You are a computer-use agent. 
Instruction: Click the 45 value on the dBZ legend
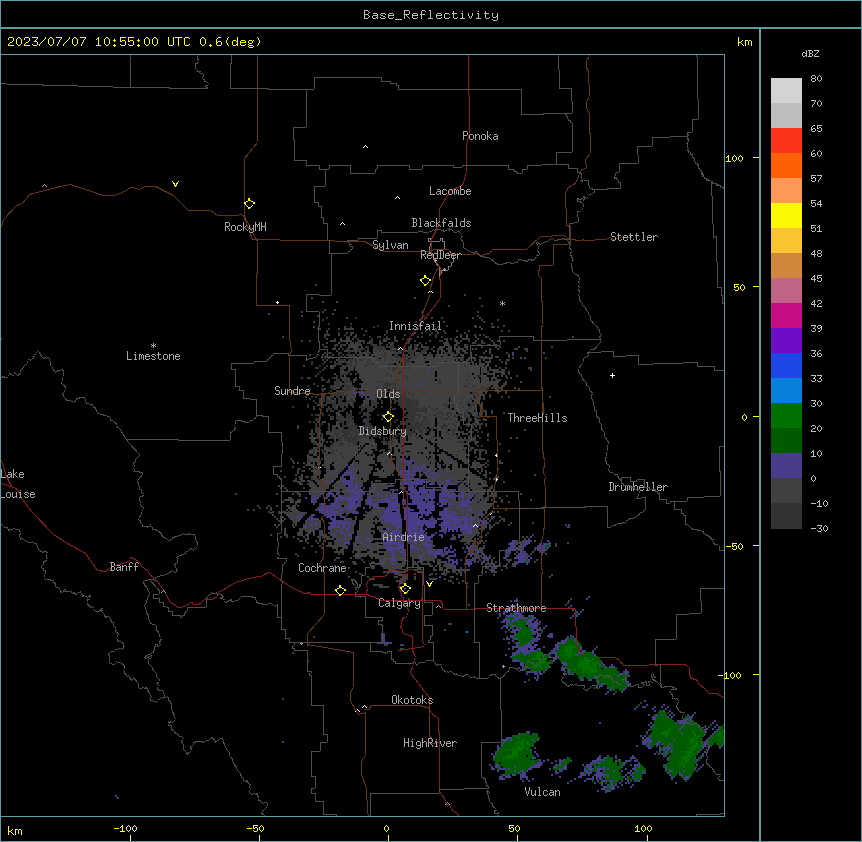(x=816, y=279)
